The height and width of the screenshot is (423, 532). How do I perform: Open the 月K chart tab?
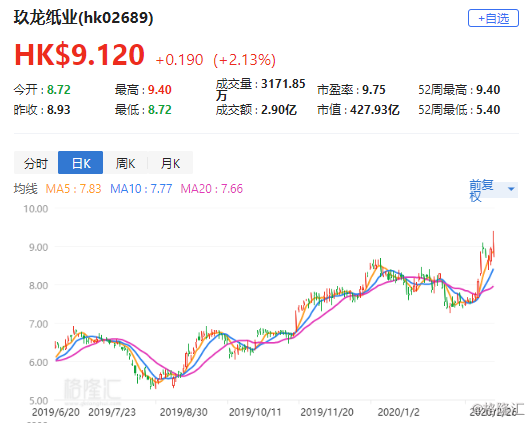(x=170, y=163)
